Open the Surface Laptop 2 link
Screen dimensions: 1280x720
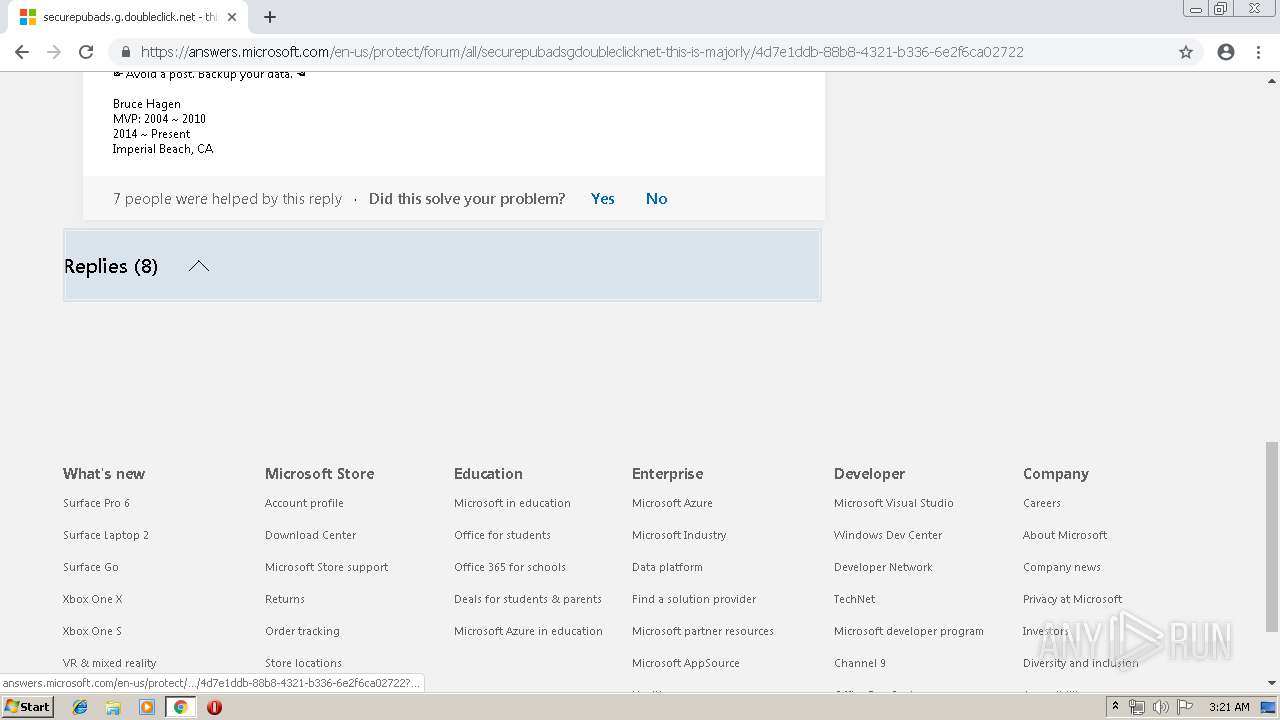click(x=106, y=535)
